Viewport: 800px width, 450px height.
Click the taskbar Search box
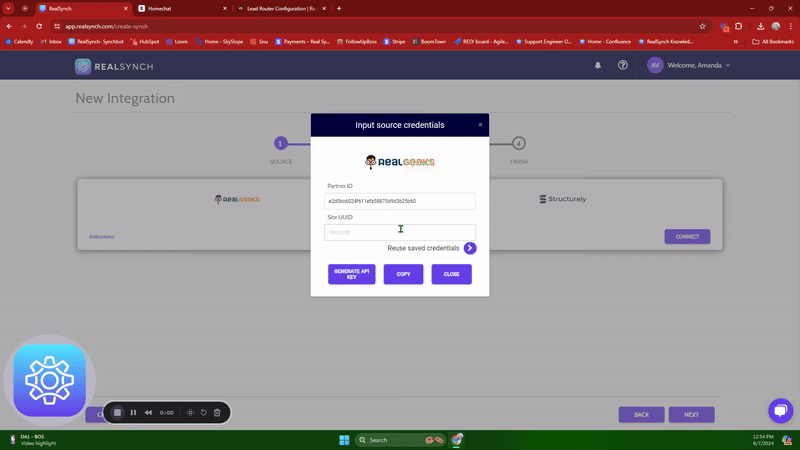401,440
